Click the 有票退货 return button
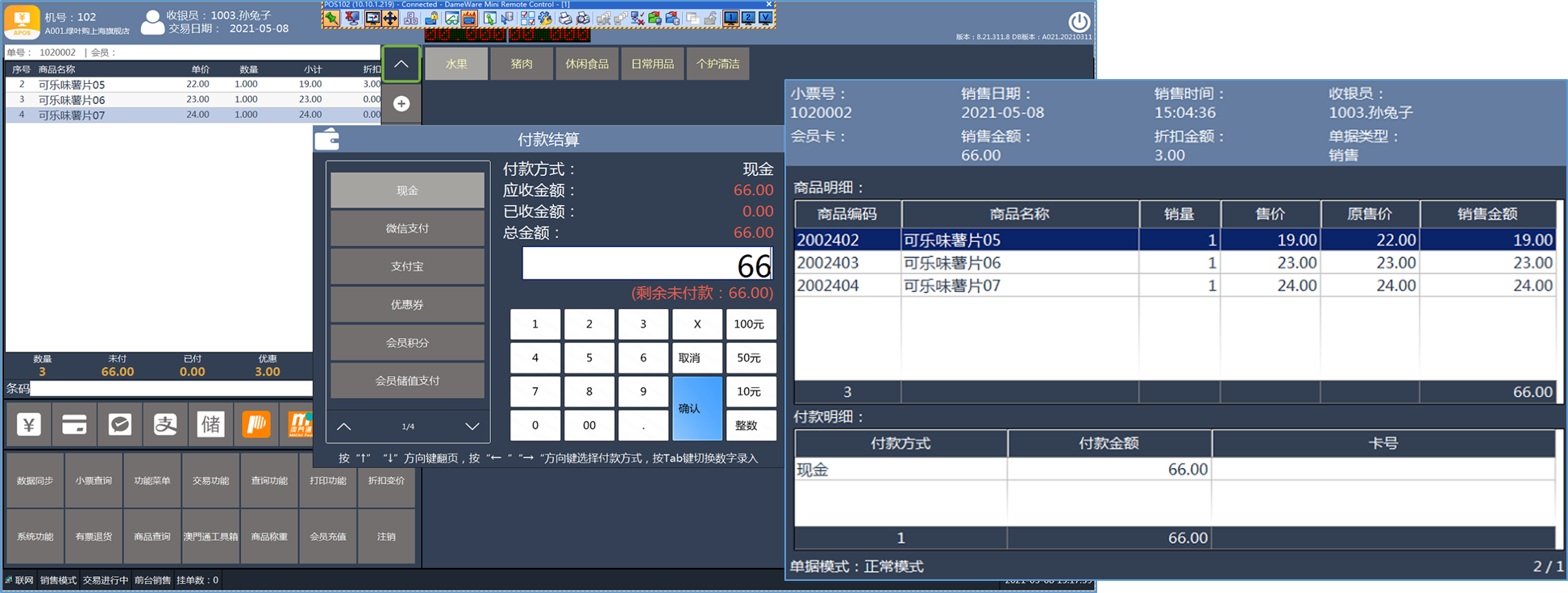Screen dimensions: 1568x593 (94, 537)
